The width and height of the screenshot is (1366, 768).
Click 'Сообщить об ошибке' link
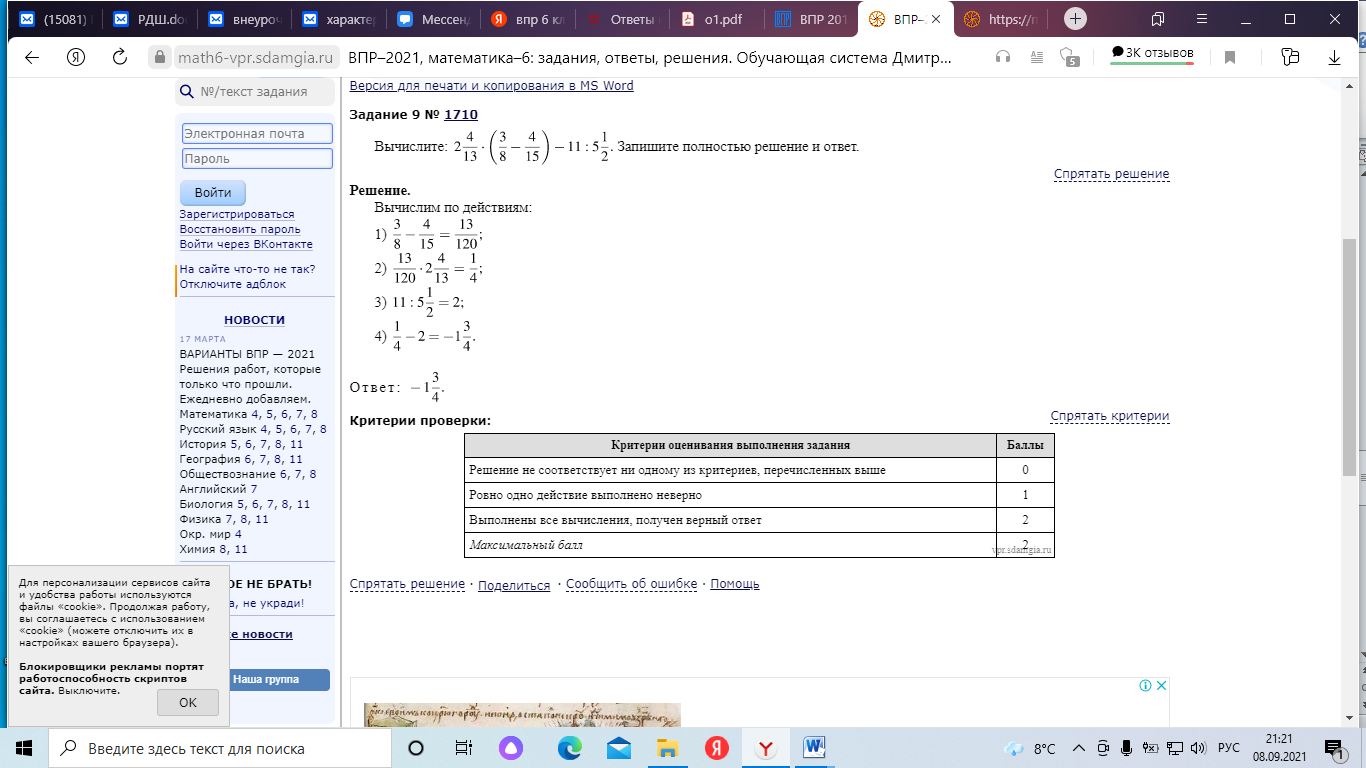click(x=631, y=584)
